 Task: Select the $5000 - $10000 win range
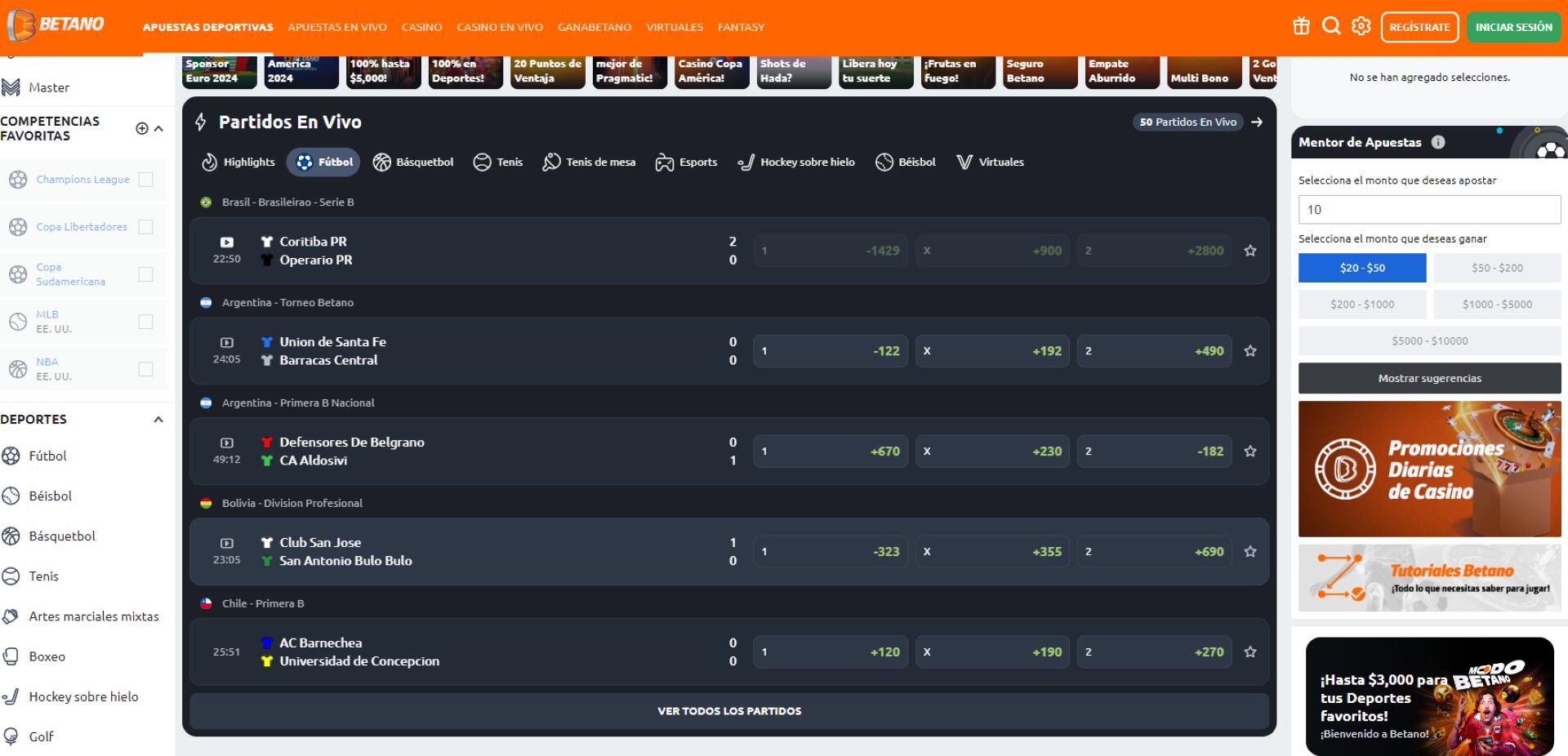[x=1430, y=341]
